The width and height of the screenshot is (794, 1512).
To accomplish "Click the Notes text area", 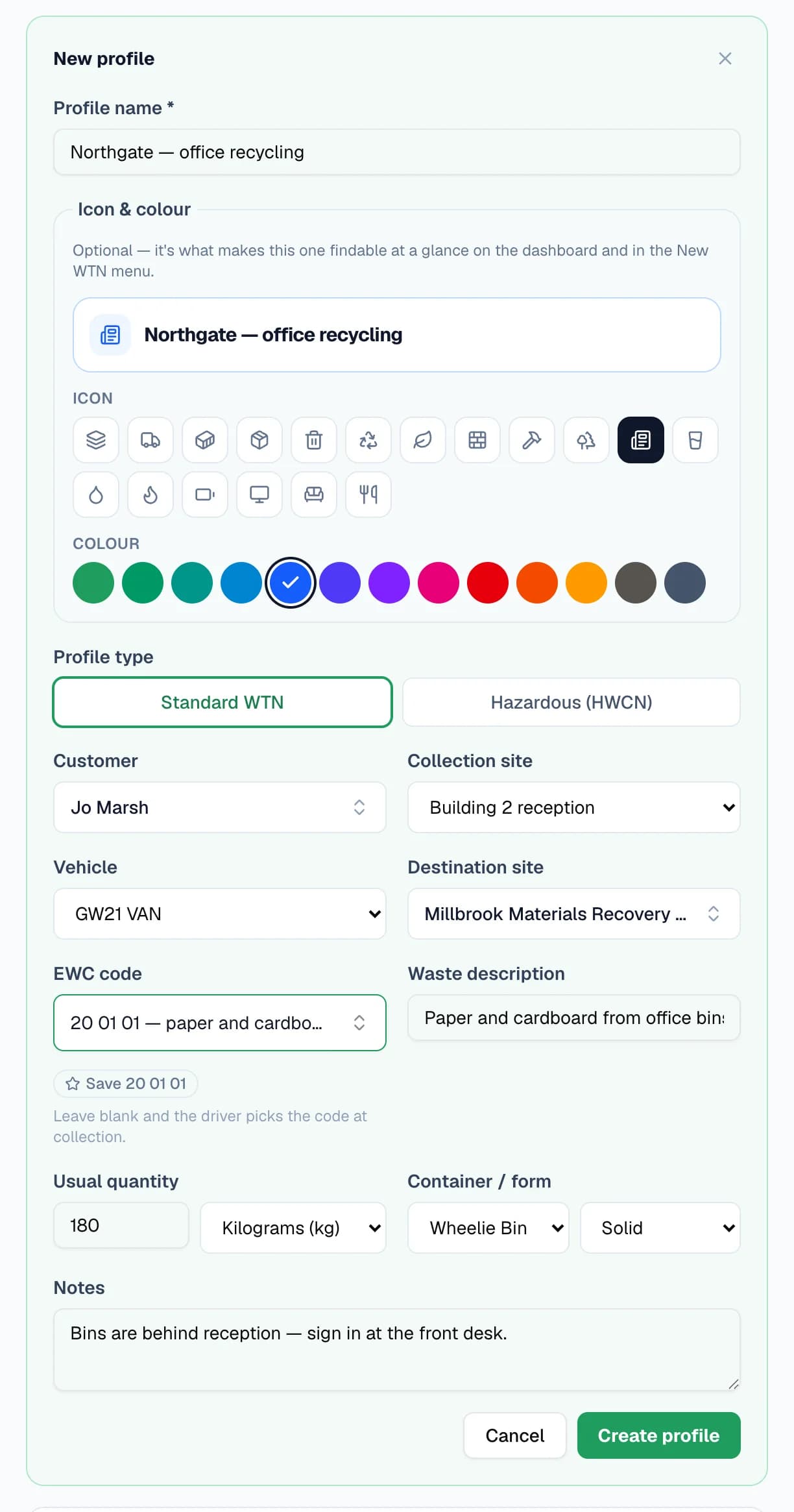I will point(397,1350).
